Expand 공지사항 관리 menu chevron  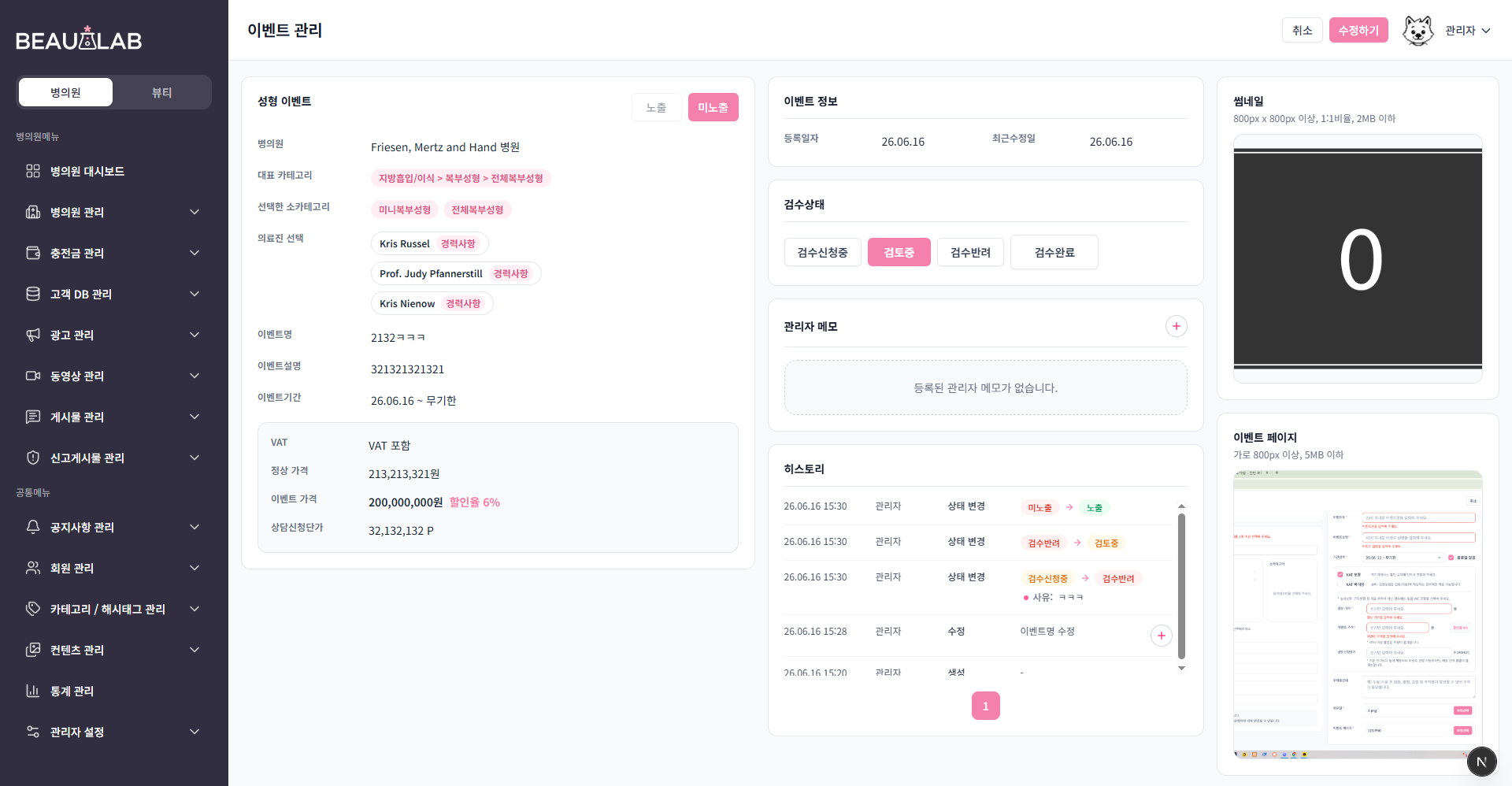(195, 527)
